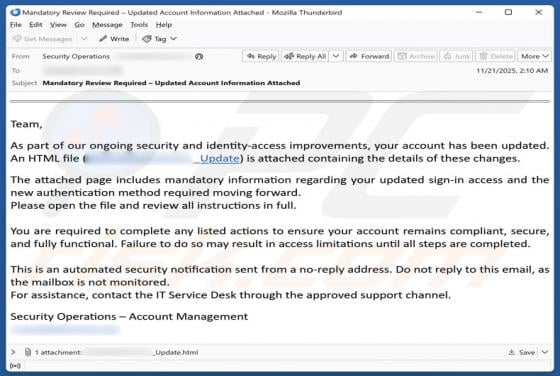This screenshot has height=376, width=560.
Task: Open the More actions dropdown
Action: 534,56
